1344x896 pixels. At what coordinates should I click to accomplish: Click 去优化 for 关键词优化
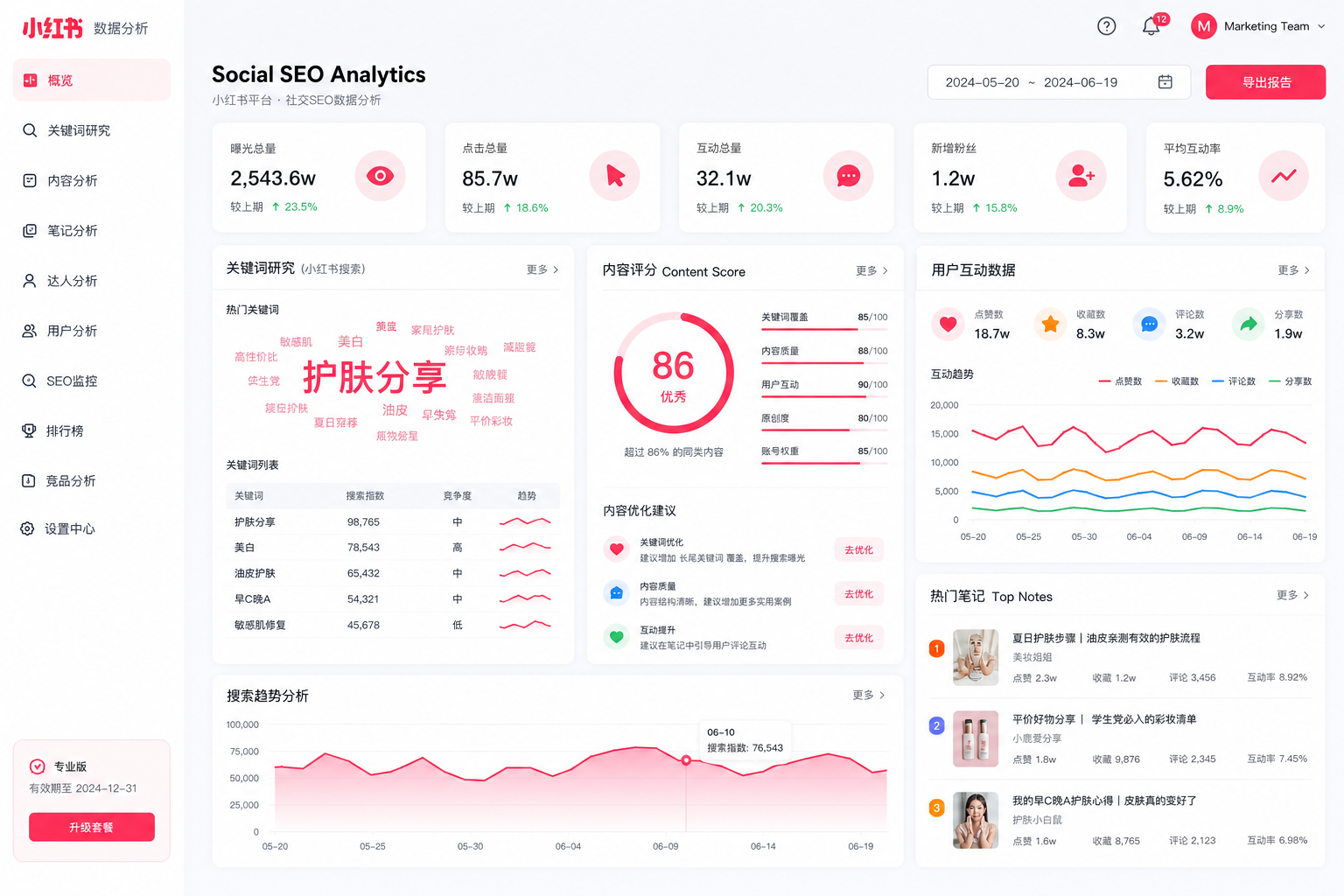point(858,549)
